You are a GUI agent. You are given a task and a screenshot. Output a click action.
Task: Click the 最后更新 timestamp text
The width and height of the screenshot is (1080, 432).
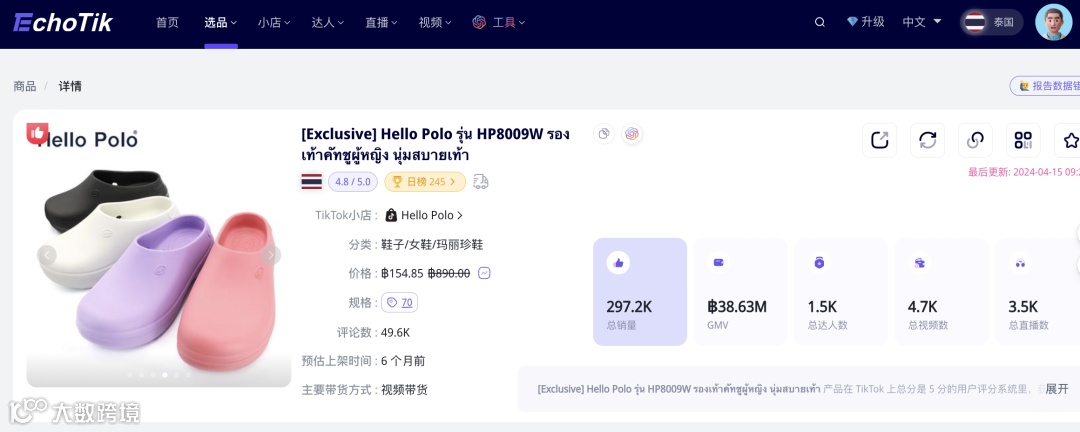1024,172
